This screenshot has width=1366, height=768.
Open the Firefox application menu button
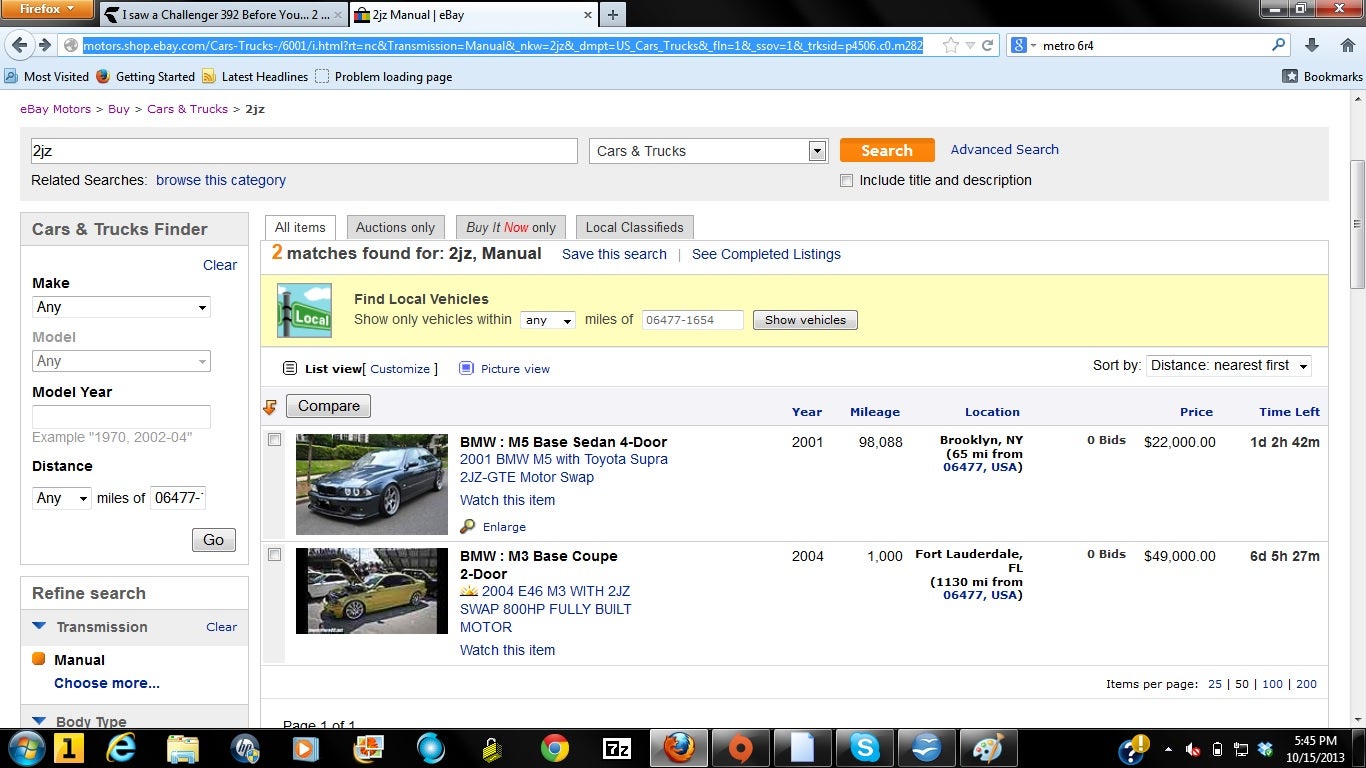pyautogui.click(x=47, y=9)
